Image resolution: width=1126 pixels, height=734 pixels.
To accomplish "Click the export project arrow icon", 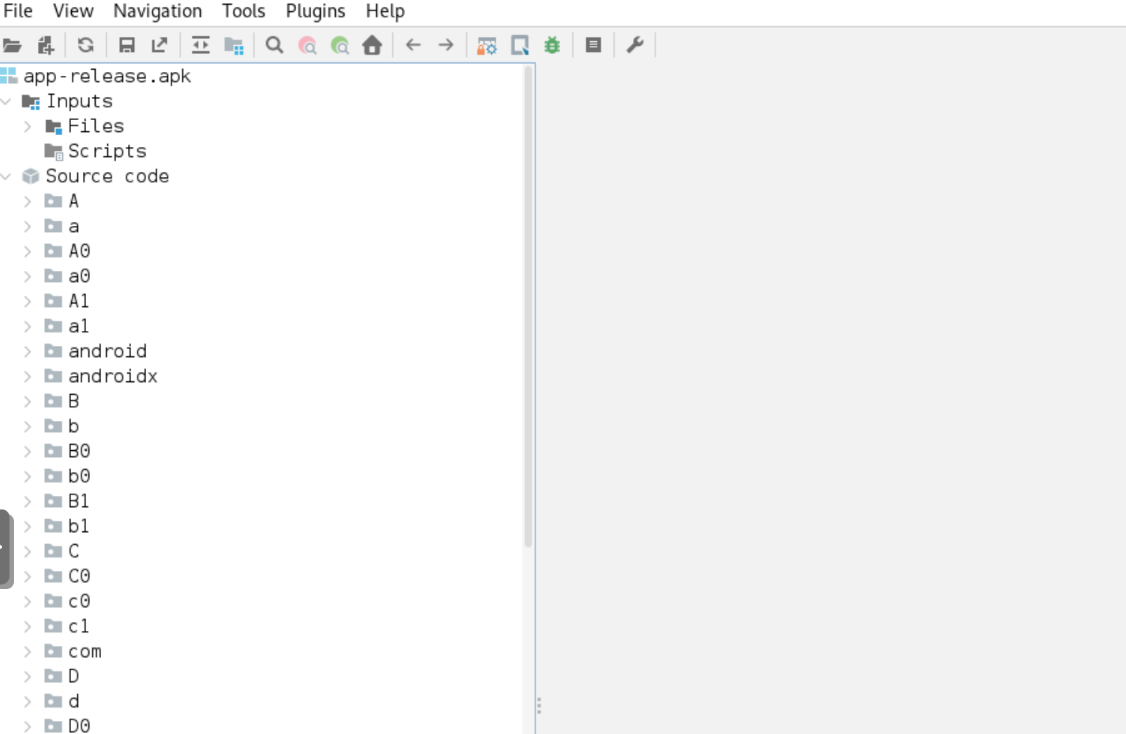I will 159,45.
